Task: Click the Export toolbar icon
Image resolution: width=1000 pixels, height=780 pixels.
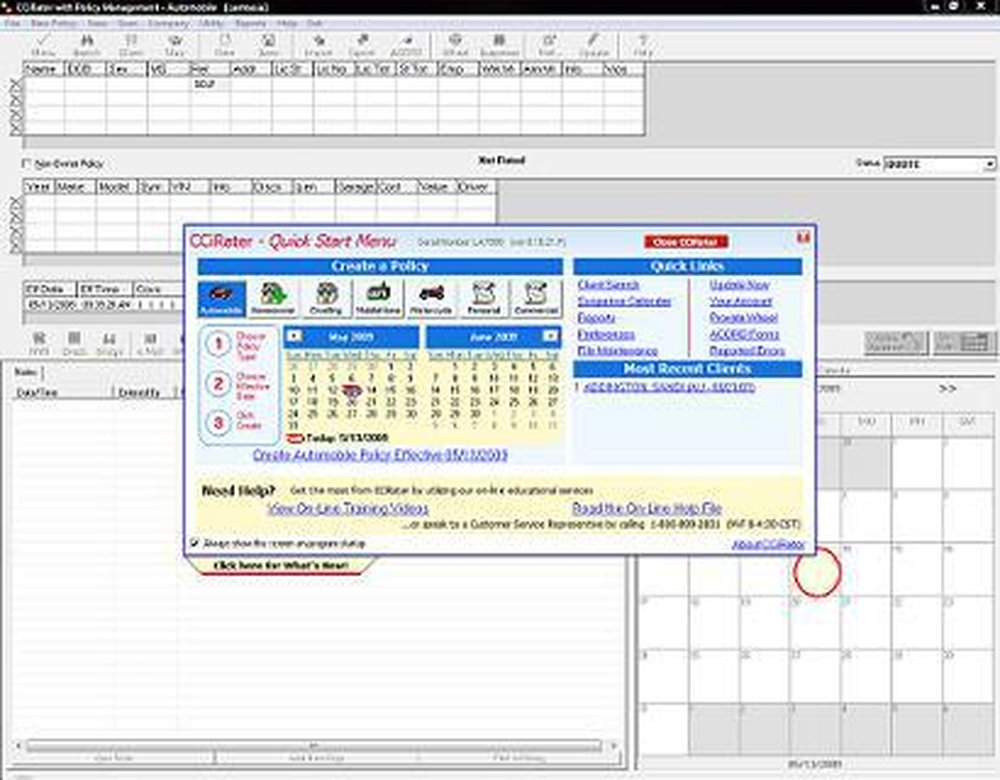Action: click(362, 45)
